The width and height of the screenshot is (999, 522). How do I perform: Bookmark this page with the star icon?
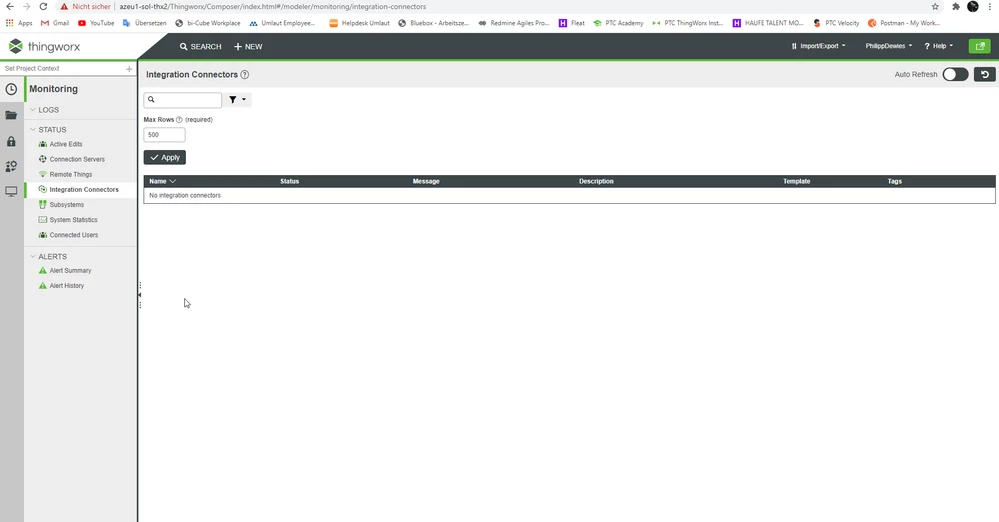(935, 6)
